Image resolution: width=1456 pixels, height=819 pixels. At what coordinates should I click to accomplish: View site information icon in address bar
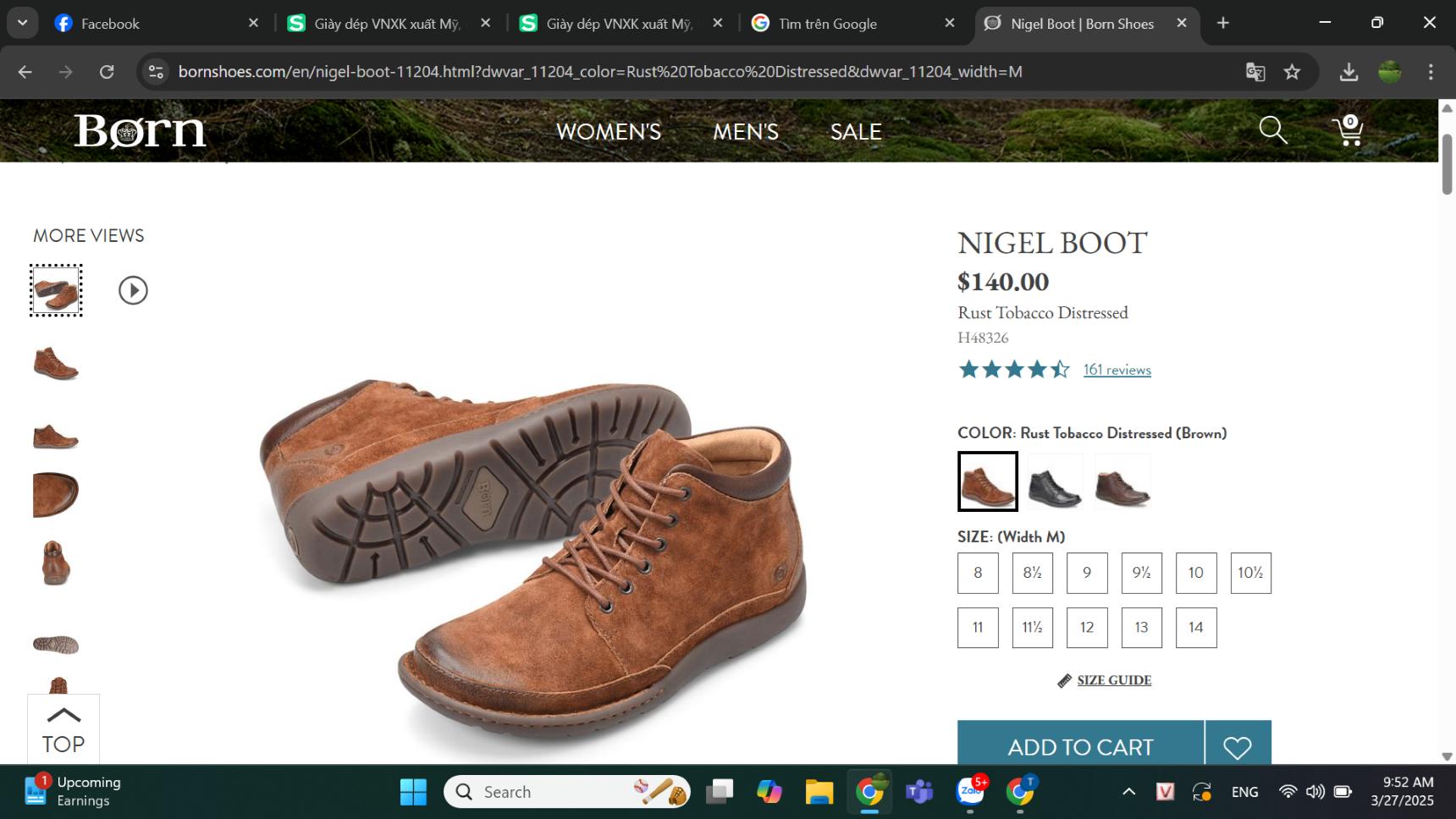(x=156, y=72)
